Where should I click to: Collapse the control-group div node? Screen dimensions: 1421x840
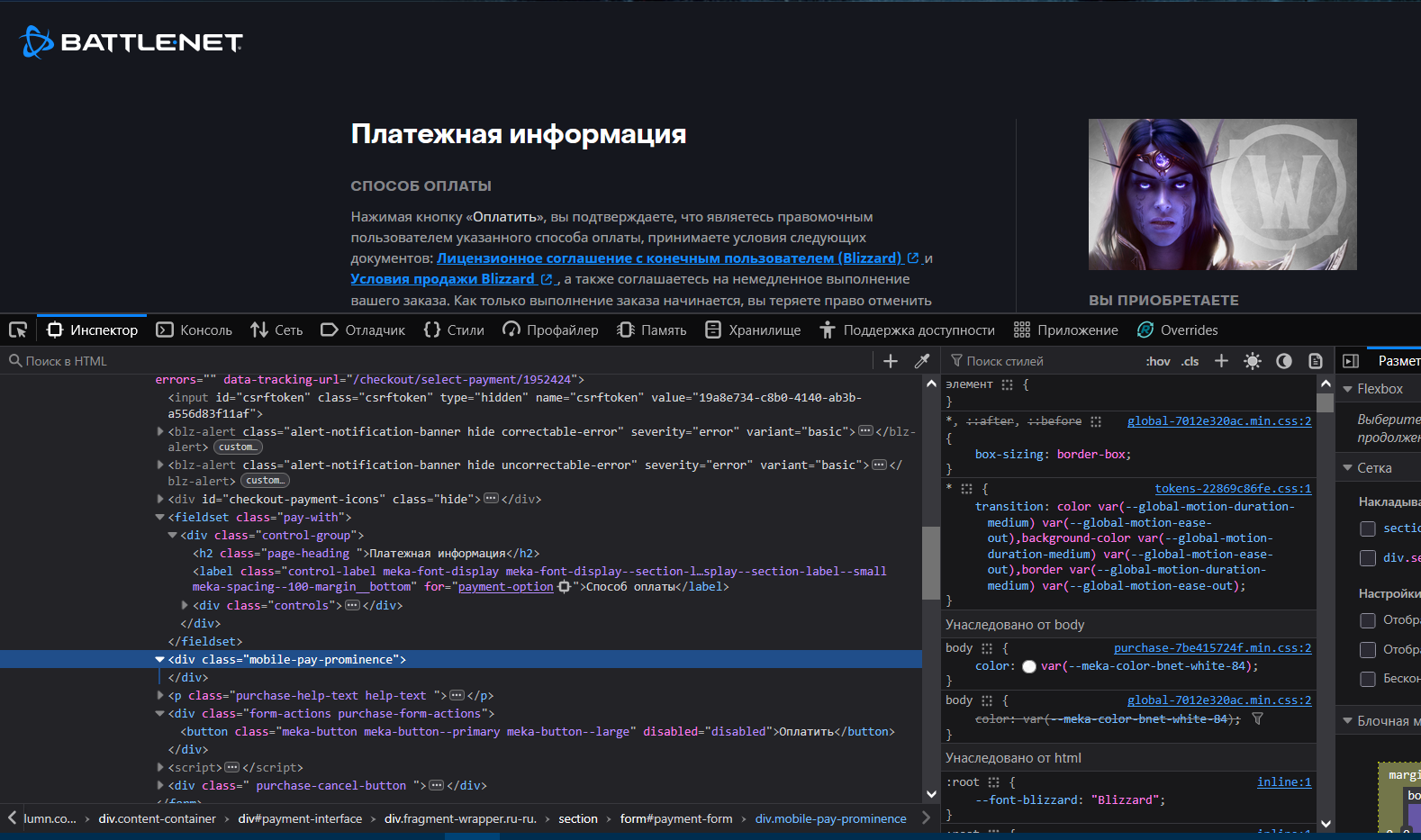coord(173,535)
